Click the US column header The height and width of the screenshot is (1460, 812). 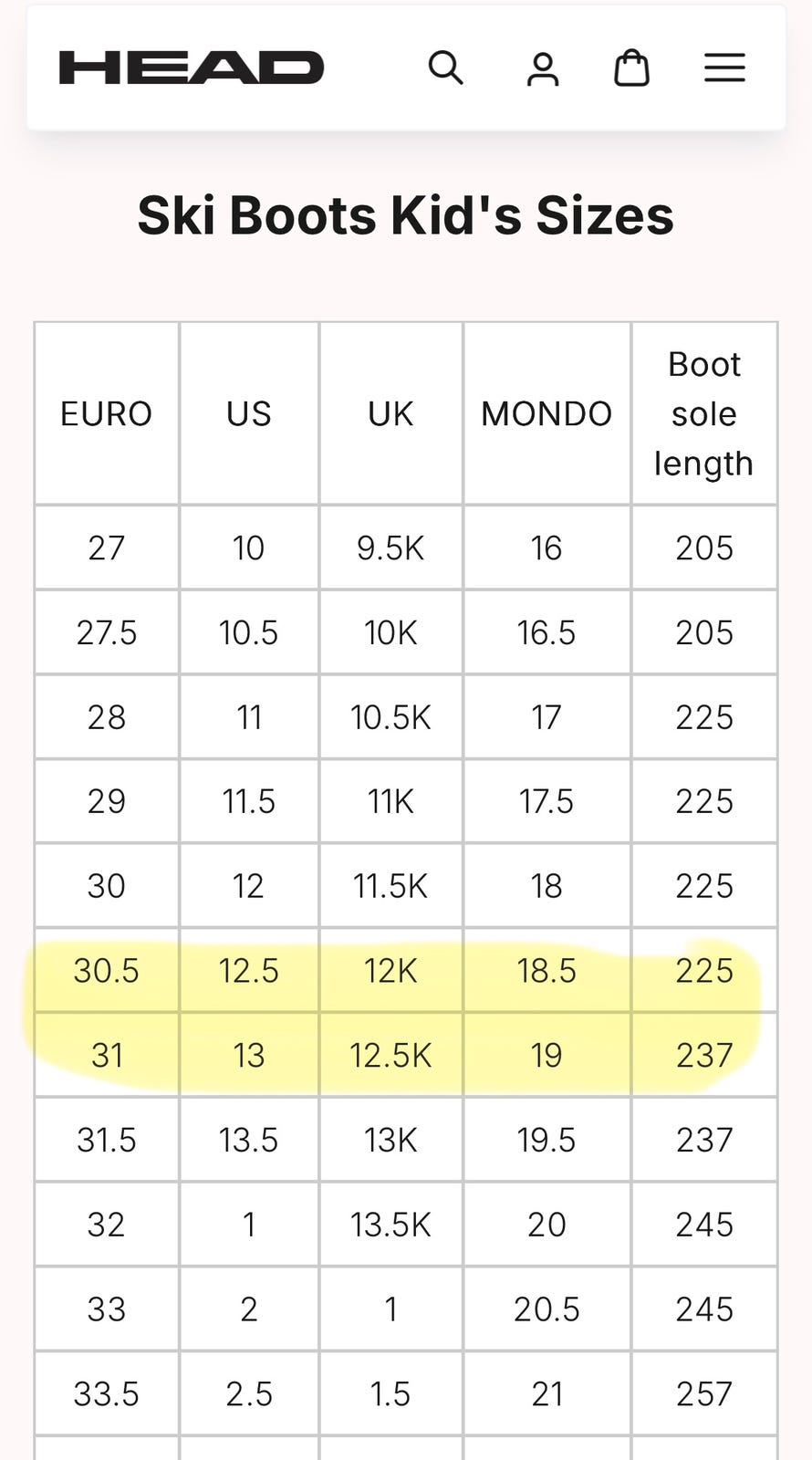click(249, 413)
